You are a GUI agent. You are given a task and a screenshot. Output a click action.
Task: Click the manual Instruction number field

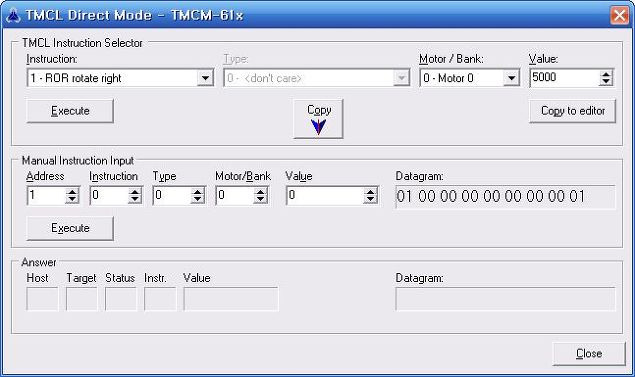(x=109, y=196)
